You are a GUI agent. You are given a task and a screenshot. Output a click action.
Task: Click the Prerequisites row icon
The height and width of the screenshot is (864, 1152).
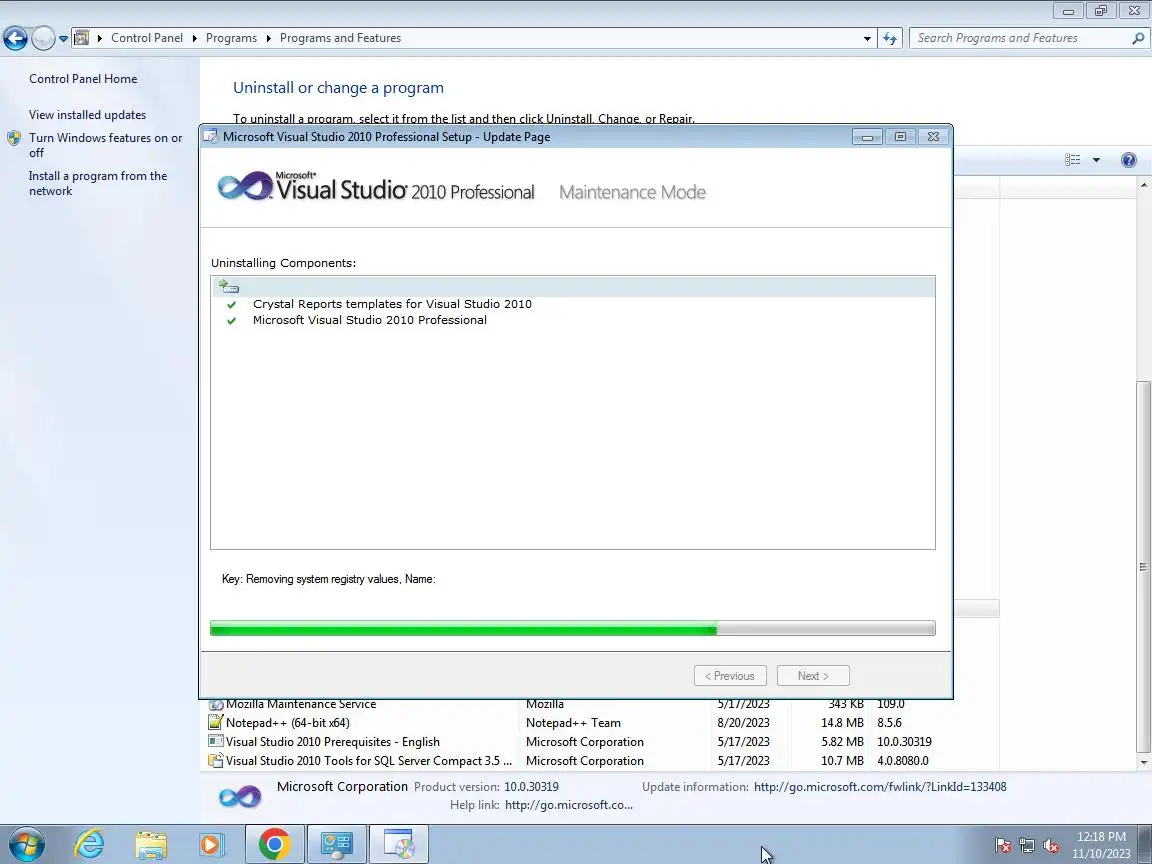(x=215, y=742)
